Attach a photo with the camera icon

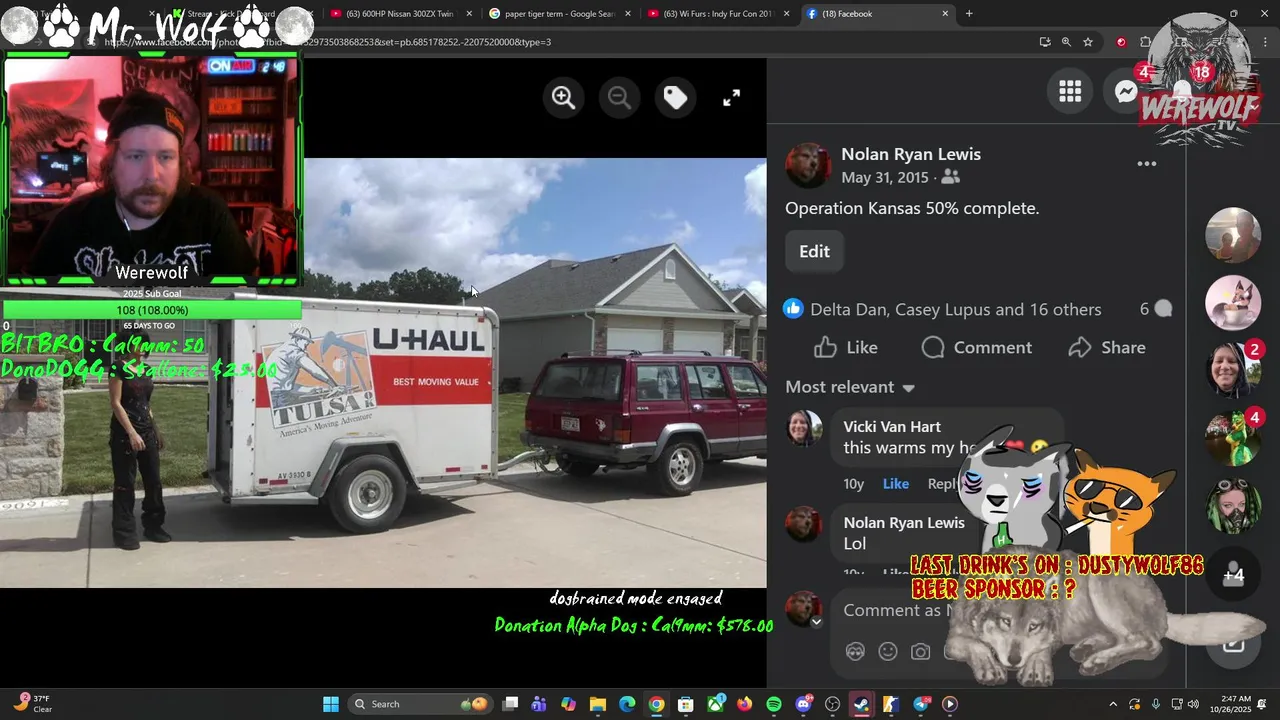[x=921, y=651]
